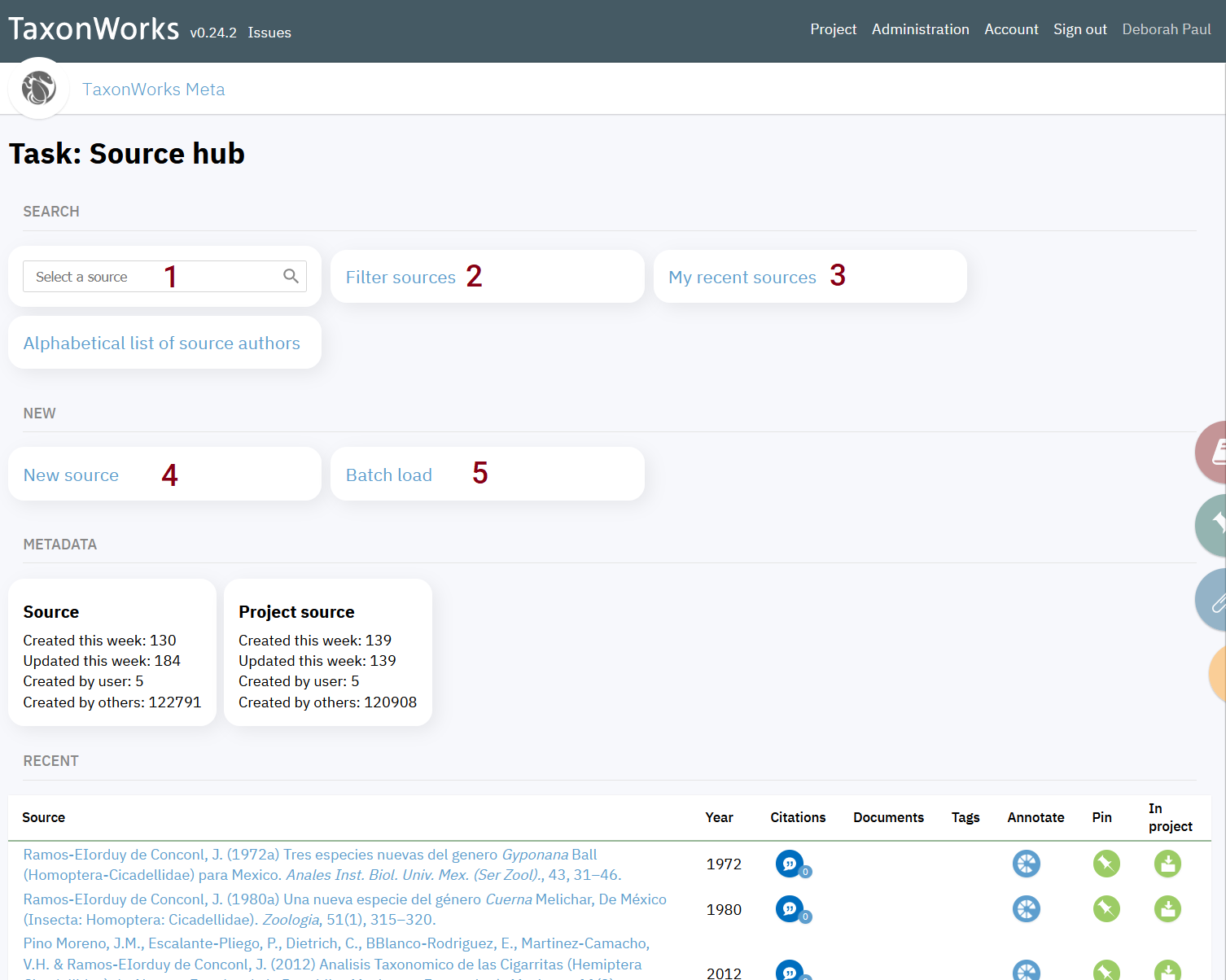Open Deborah Paul user profile link

(1166, 29)
